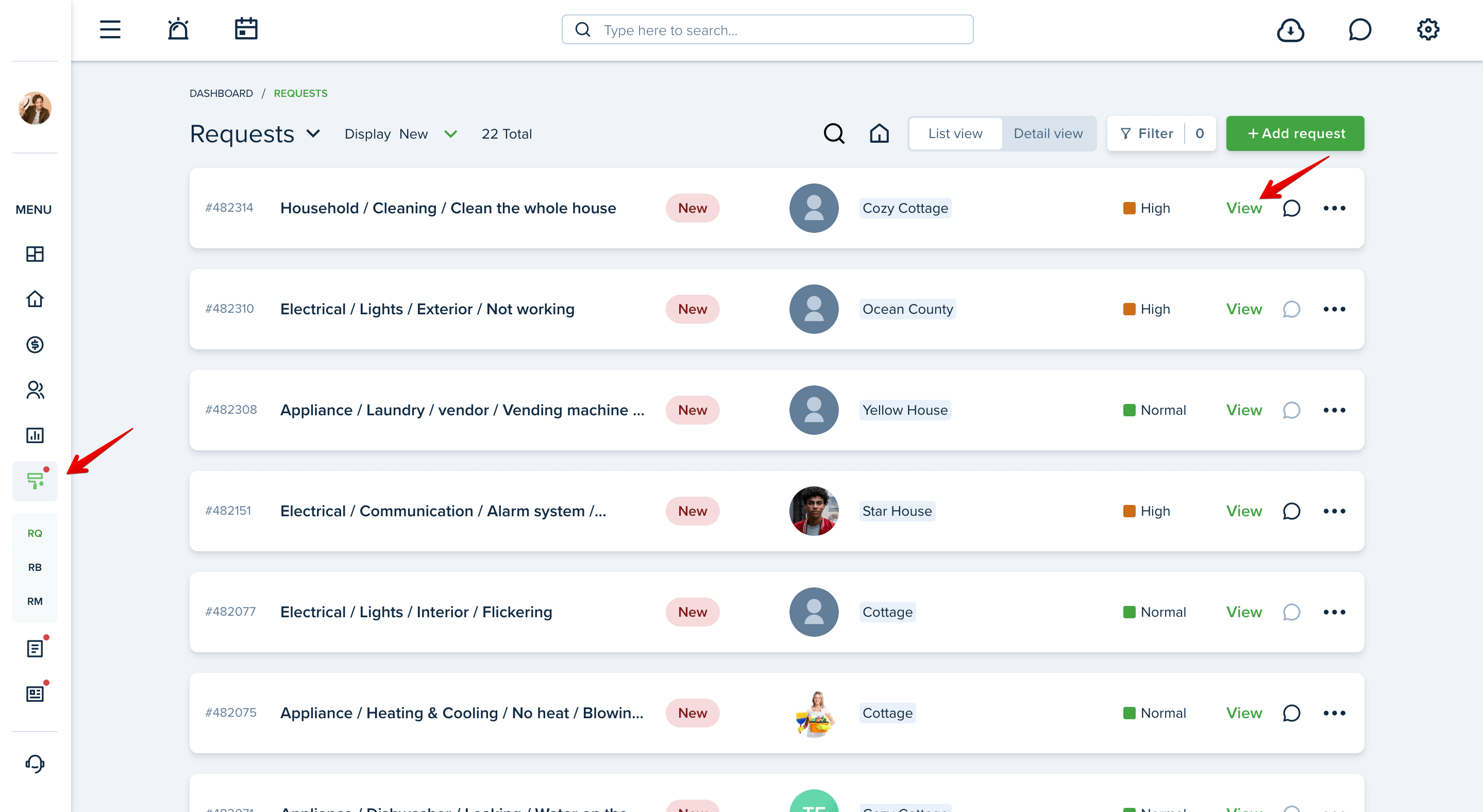Go to DASHBOARD breadcrumb

coord(221,93)
